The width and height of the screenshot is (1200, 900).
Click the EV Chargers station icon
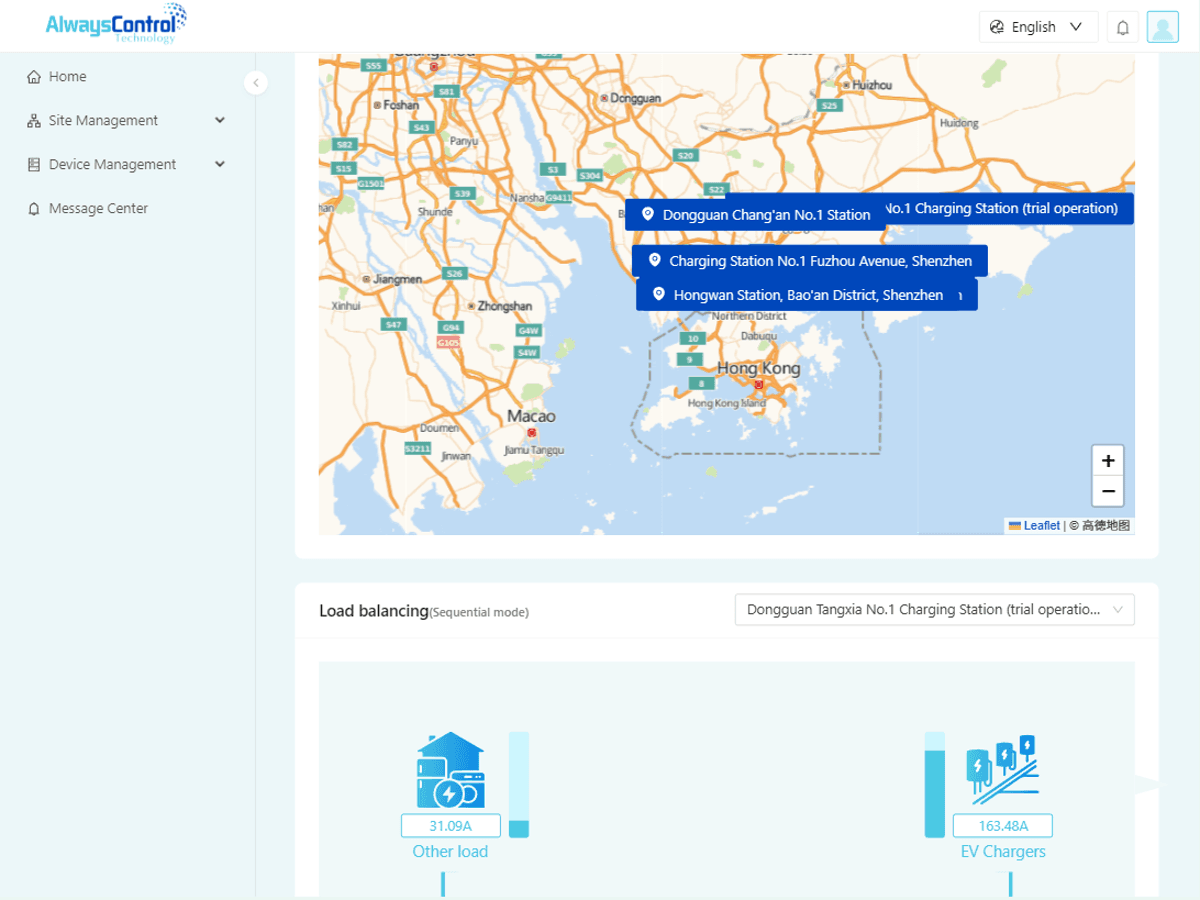(x=1002, y=771)
